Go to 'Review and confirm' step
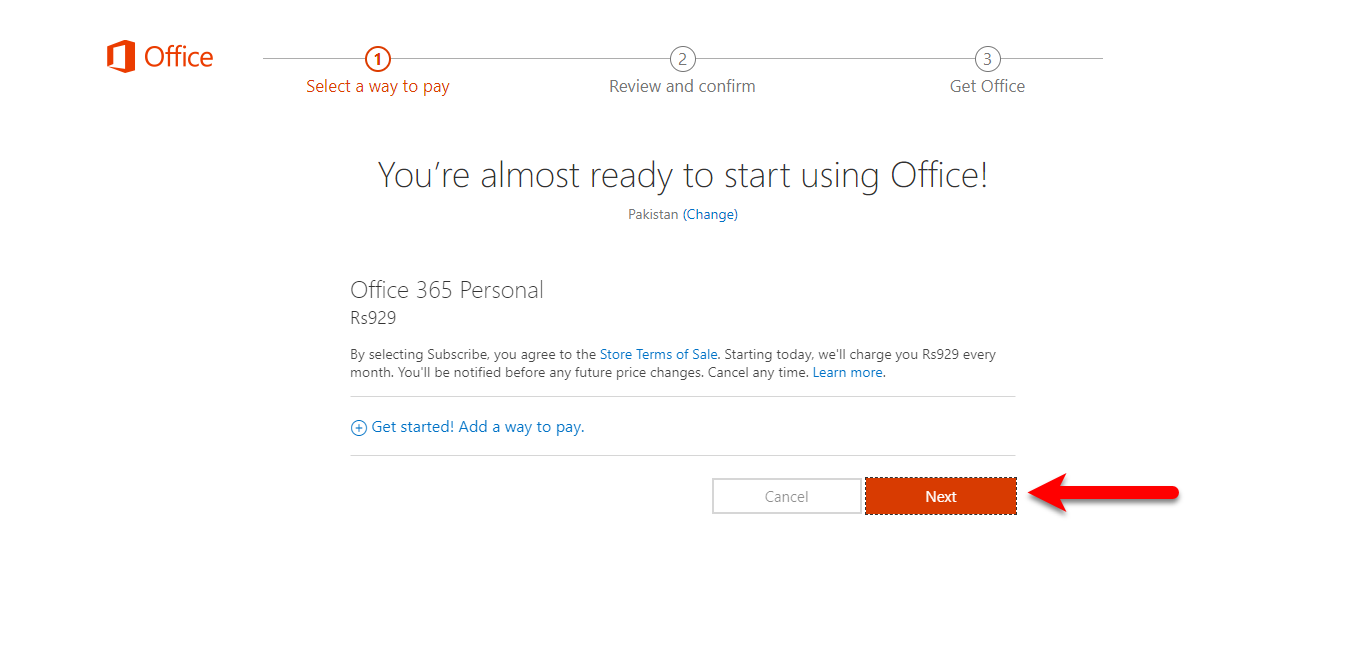1366x667 pixels. [x=682, y=87]
